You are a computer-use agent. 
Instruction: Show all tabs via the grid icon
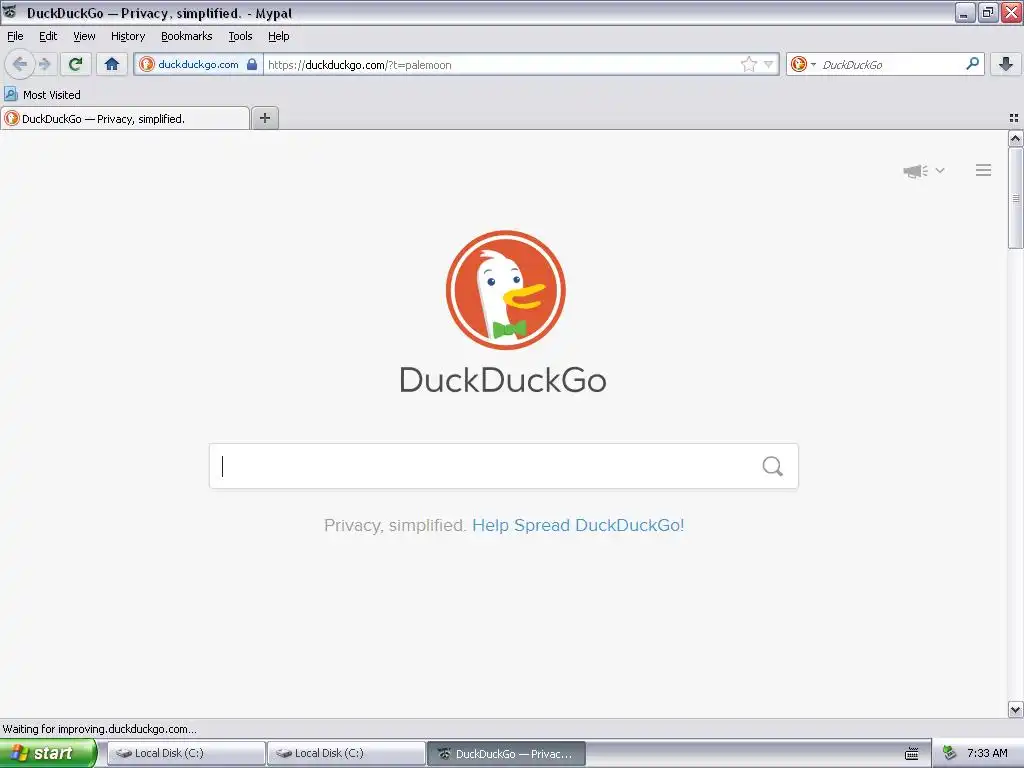pos(1014,118)
